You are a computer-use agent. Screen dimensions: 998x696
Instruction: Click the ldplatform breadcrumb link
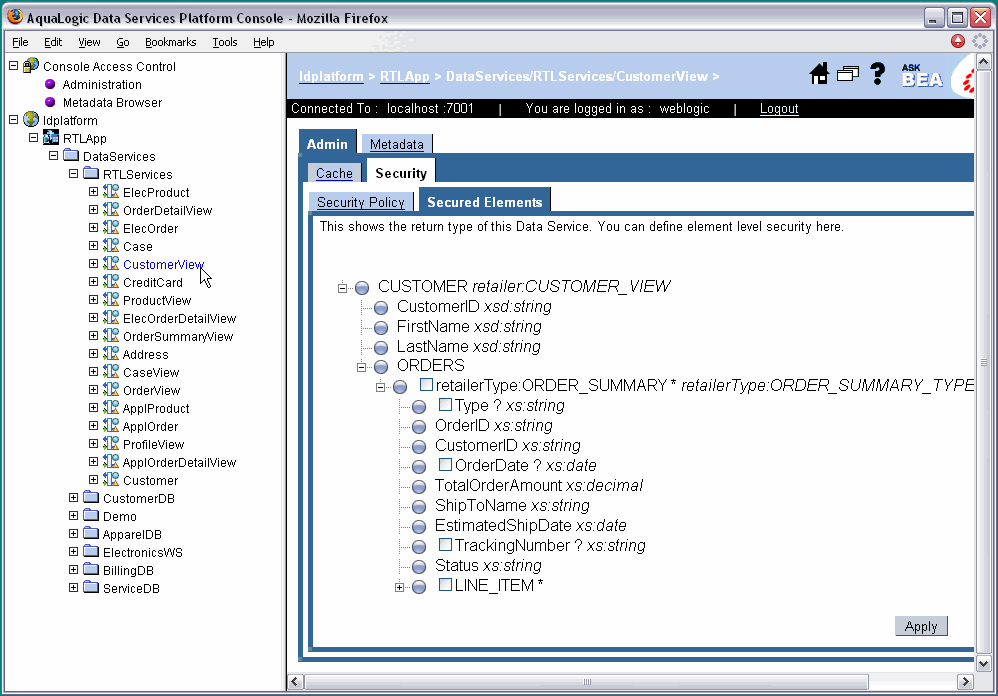331,76
